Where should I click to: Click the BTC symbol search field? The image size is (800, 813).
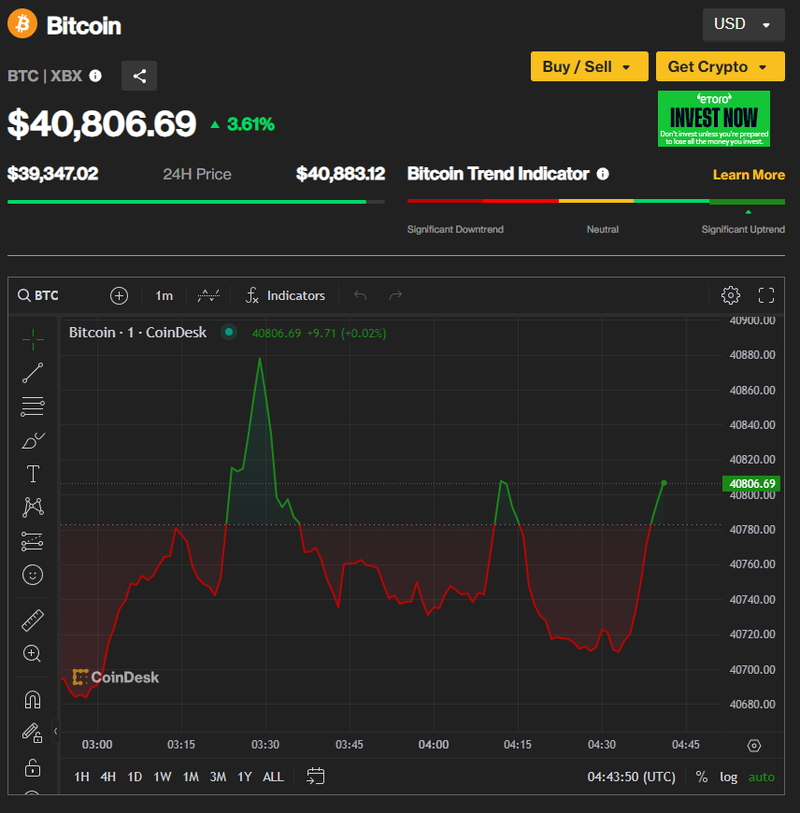[x=47, y=295]
